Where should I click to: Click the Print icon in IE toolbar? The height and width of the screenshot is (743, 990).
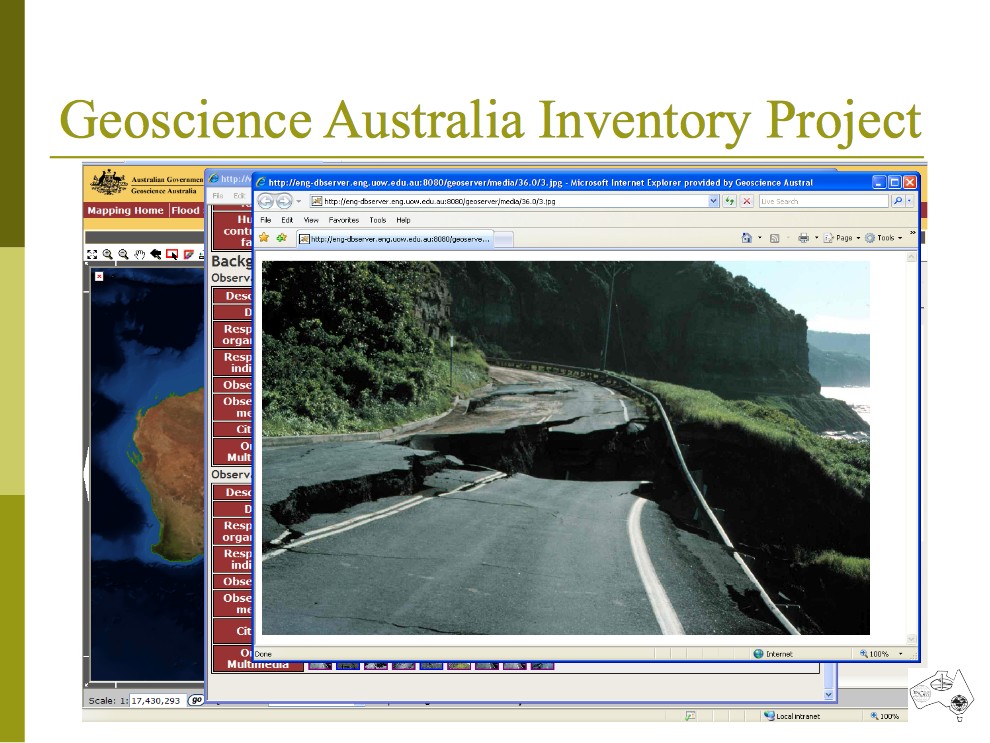click(803, 238)
